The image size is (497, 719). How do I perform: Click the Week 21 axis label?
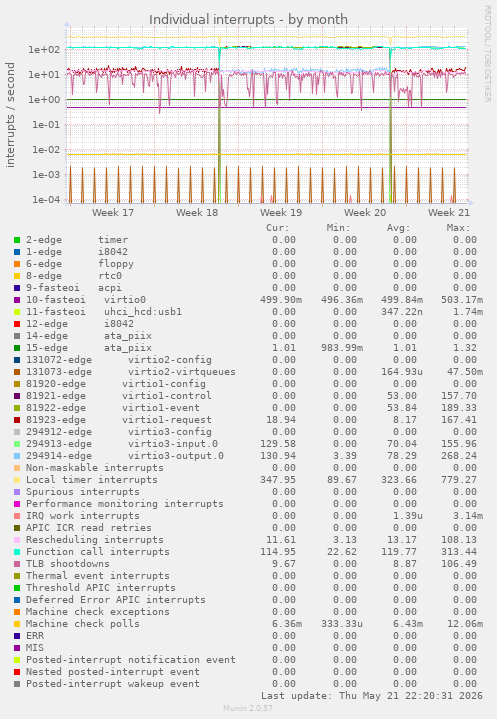(449, 213)
